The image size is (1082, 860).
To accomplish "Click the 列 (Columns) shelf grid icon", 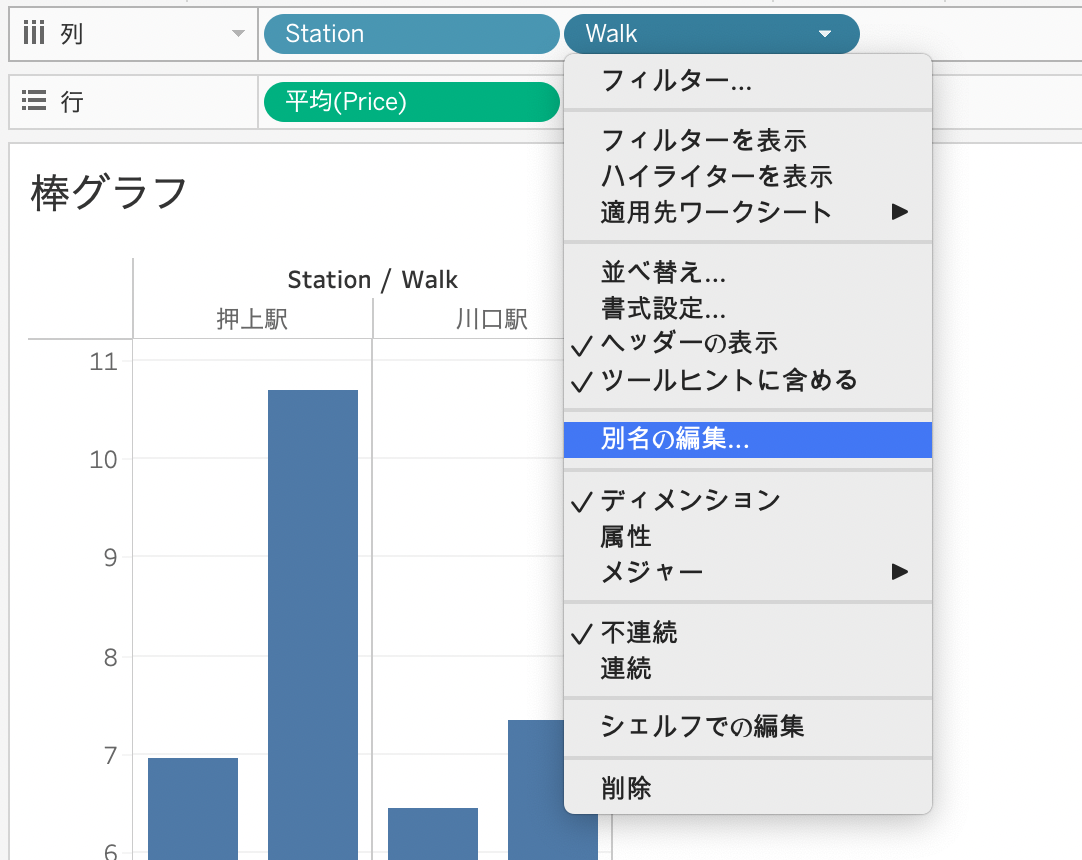I will pos(30,33).
